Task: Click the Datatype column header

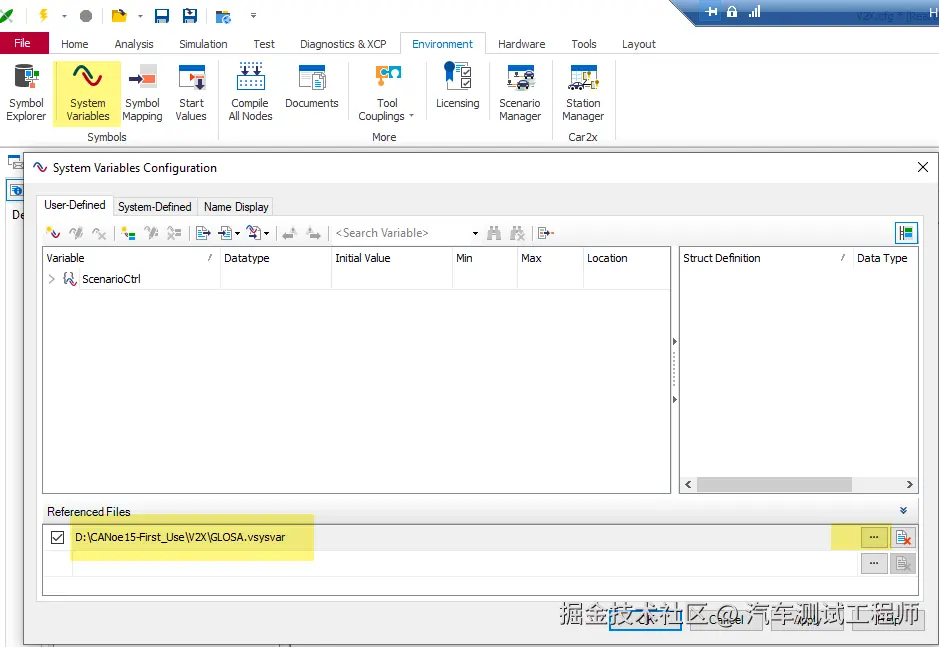Action: click(275, 258)
